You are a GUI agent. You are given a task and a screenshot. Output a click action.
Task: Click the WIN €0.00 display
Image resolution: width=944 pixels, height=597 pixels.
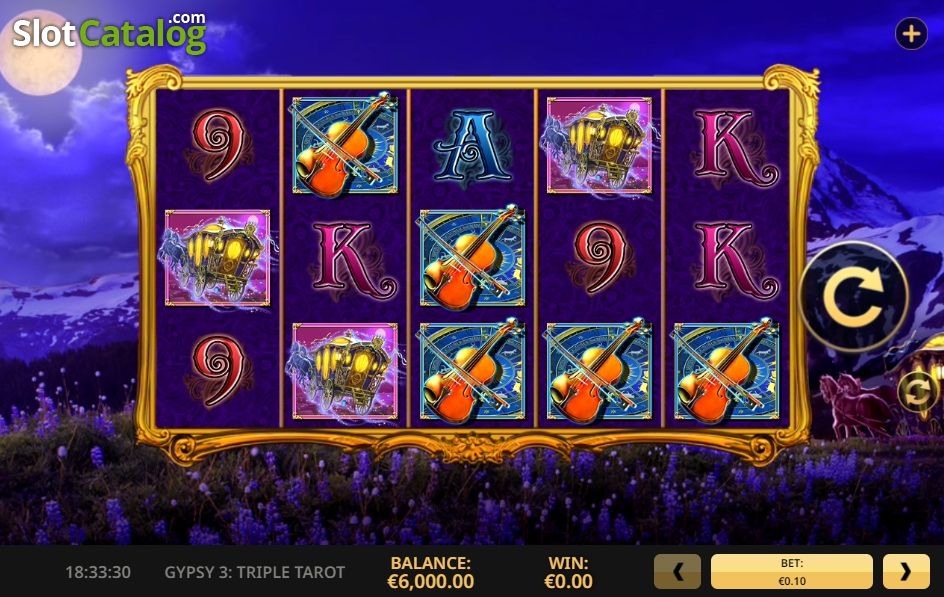point(568,572)
